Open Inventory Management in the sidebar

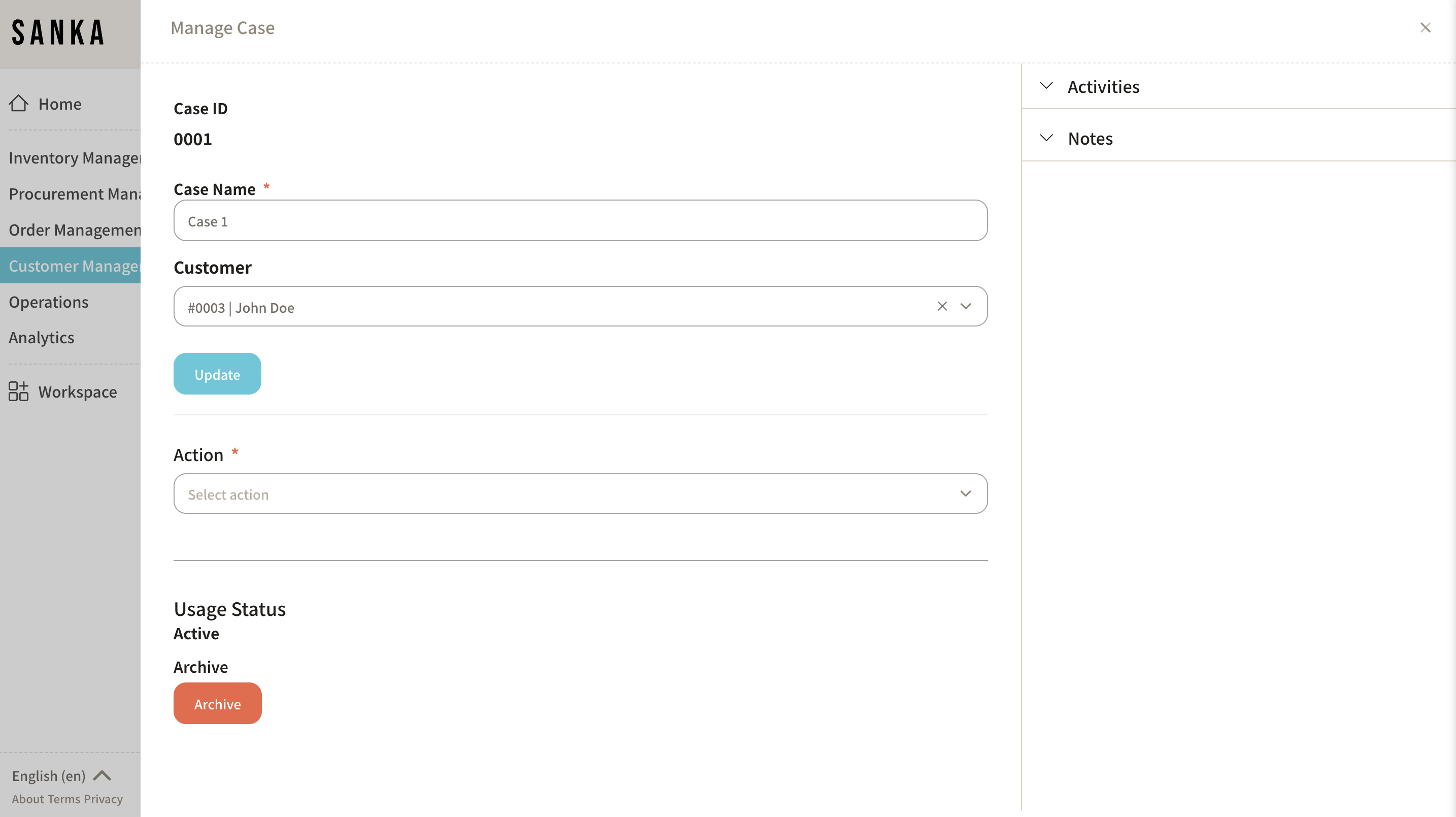74,158
